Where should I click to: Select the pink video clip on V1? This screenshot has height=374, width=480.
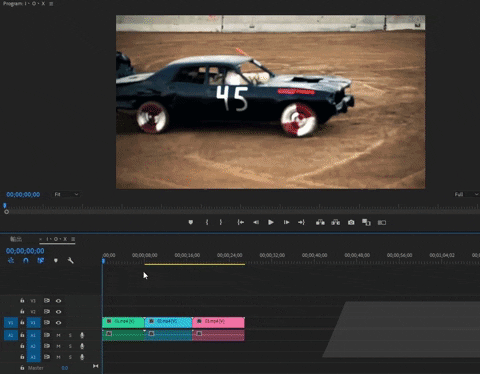pos(218,322)
